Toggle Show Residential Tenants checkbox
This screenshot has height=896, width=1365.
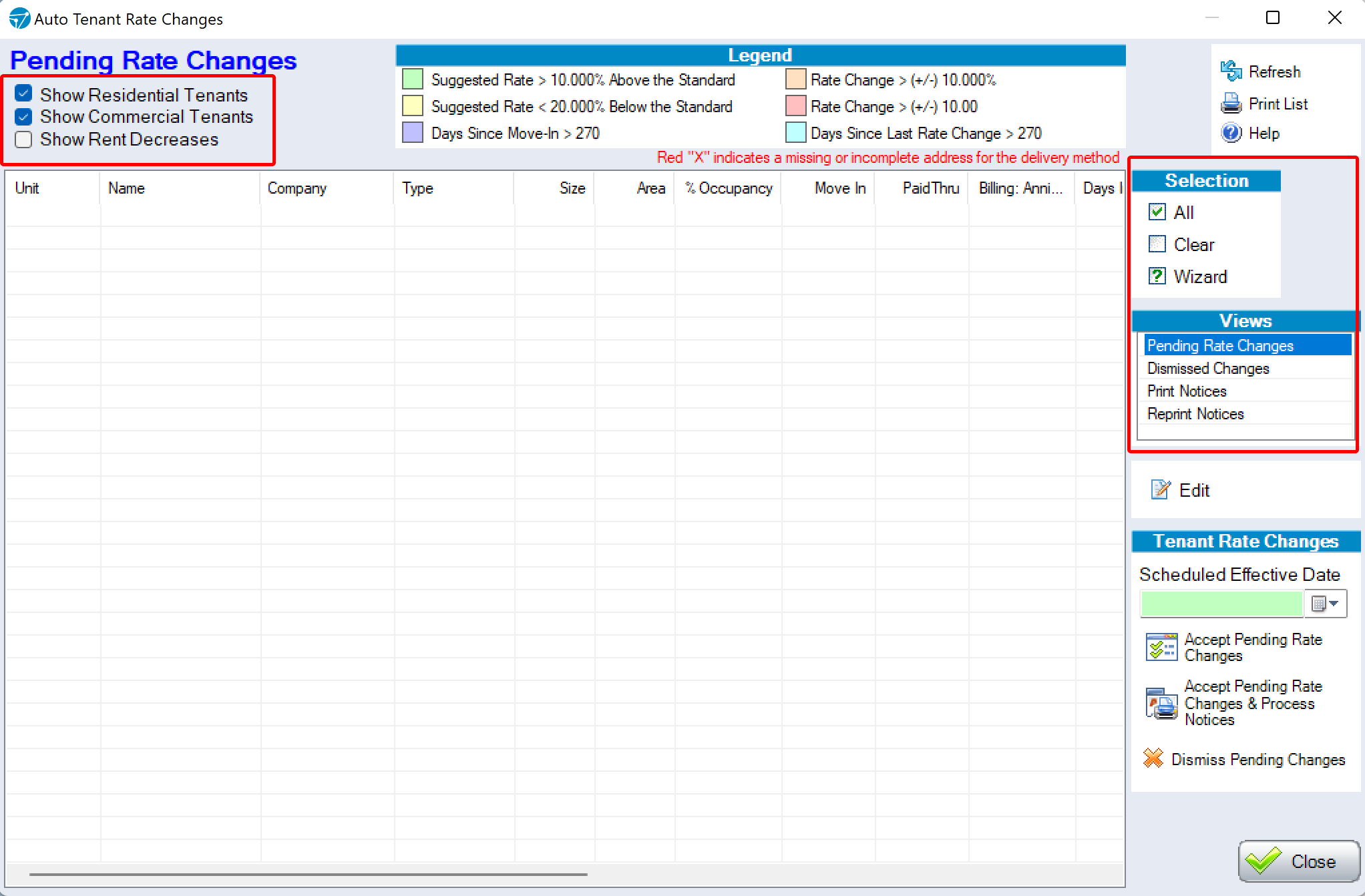(x=23, y=93)
